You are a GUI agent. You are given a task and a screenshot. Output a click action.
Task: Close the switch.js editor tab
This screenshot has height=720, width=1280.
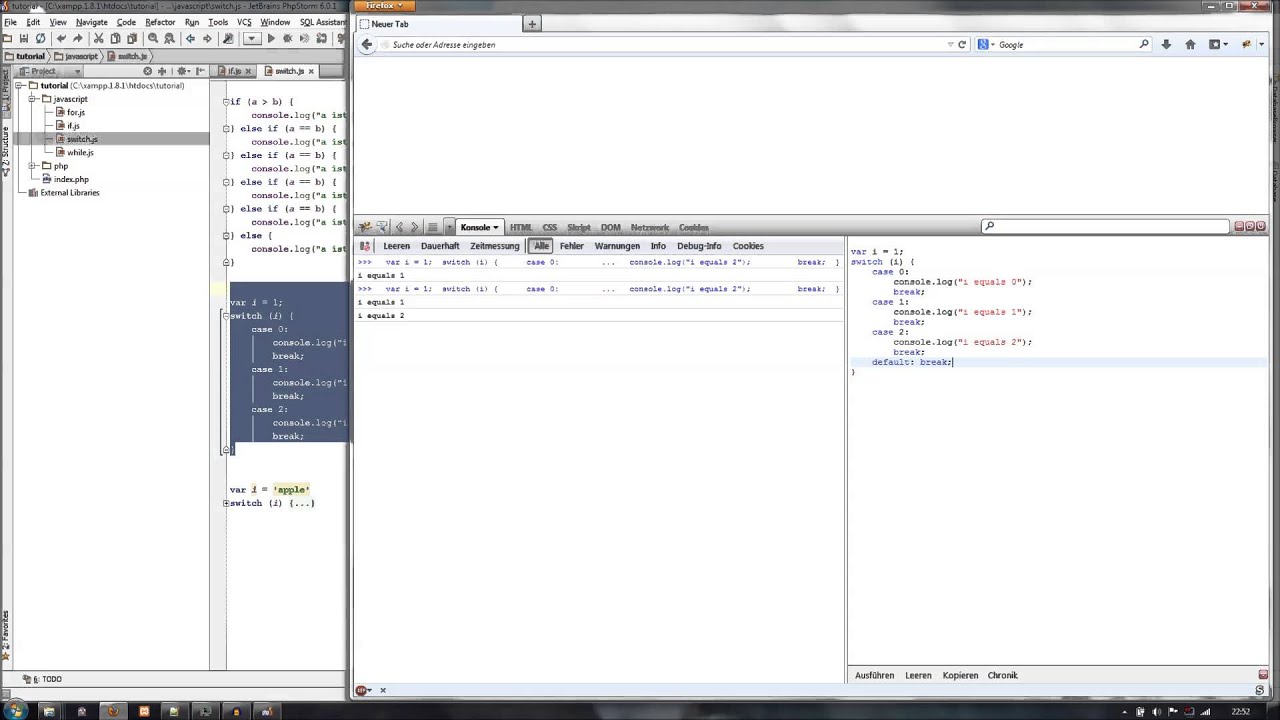pyautogui.click(x=311, y=71)
